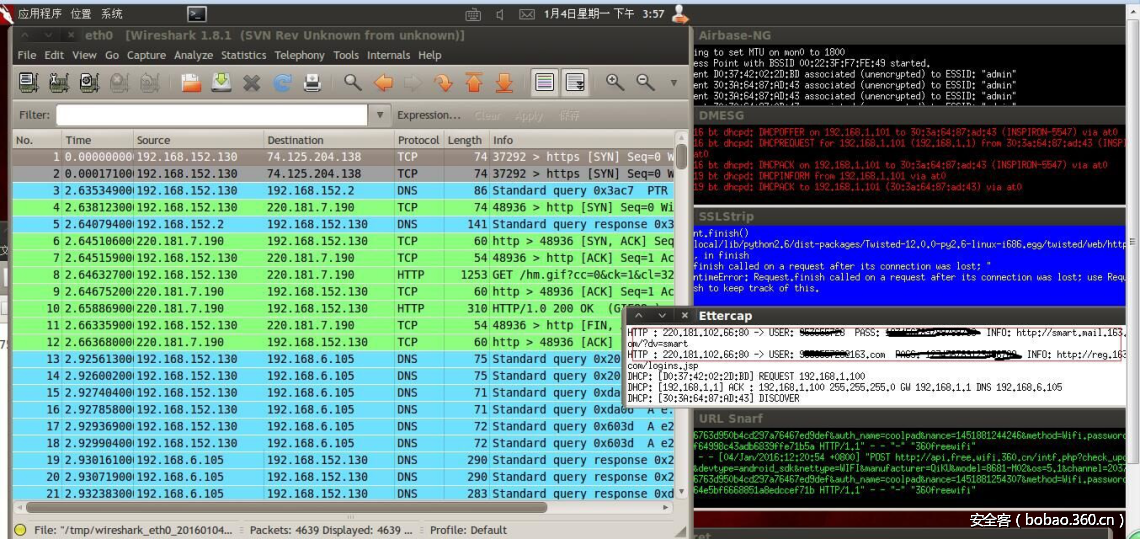Open expert info from status bar icon

click(20, 530)
